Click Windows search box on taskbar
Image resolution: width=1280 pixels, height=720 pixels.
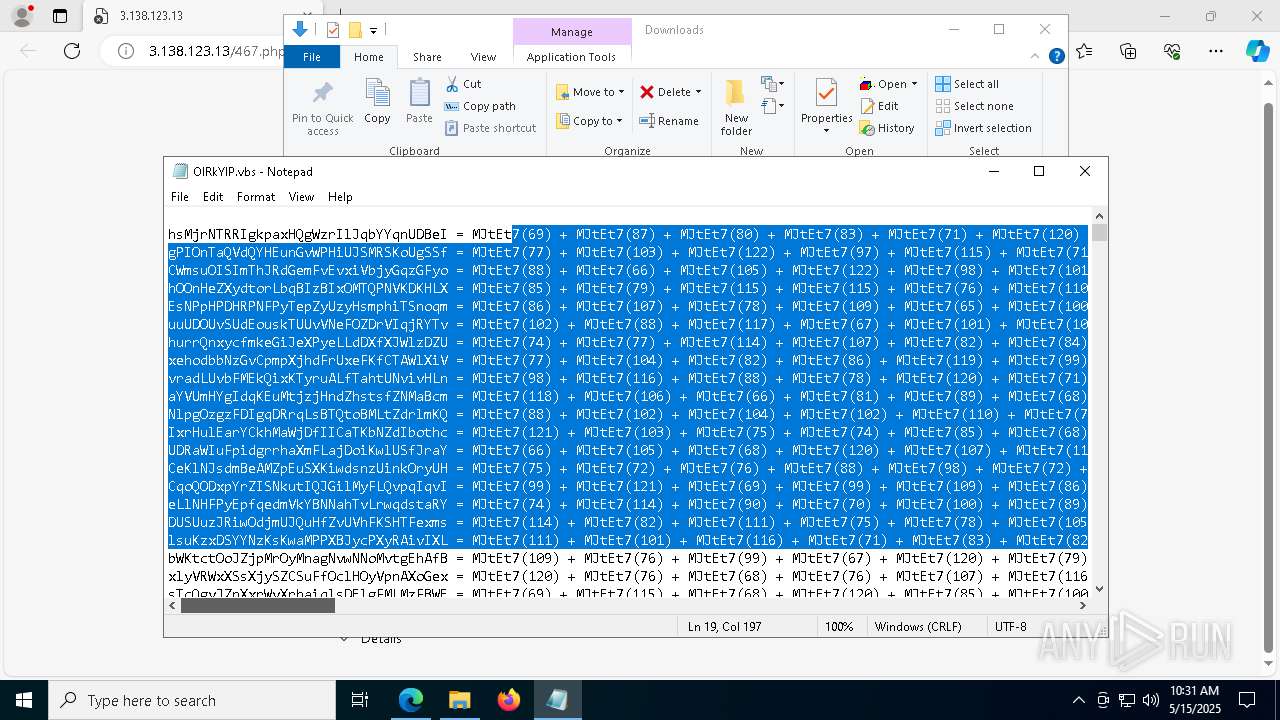191,700
